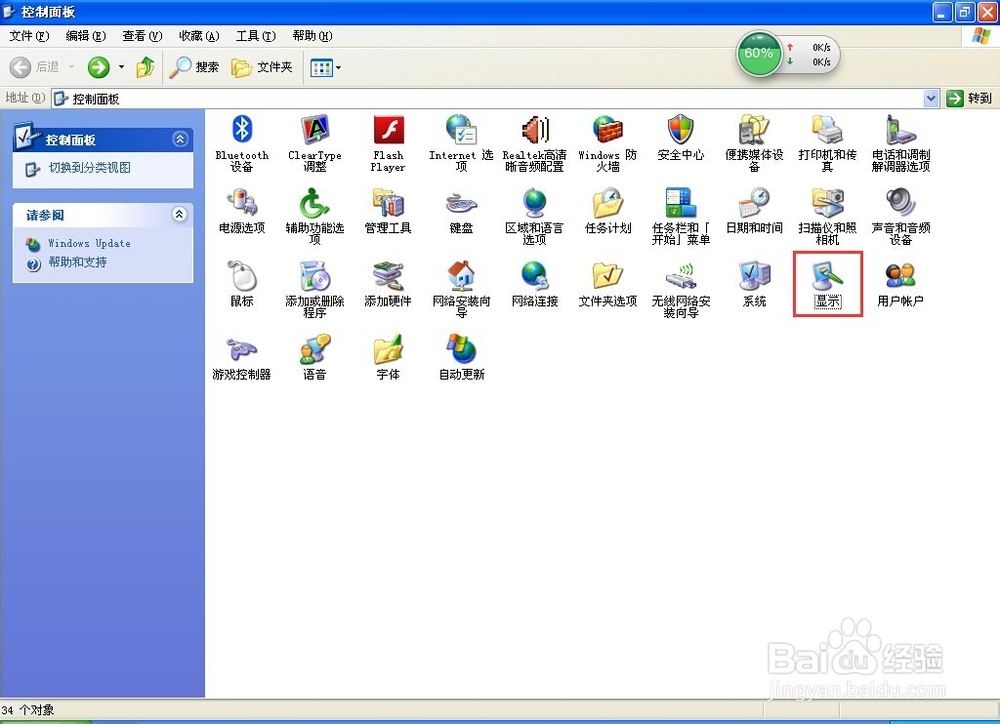Open 网络连接 icon
1000x724 pixels.
[x=534, y=284]
